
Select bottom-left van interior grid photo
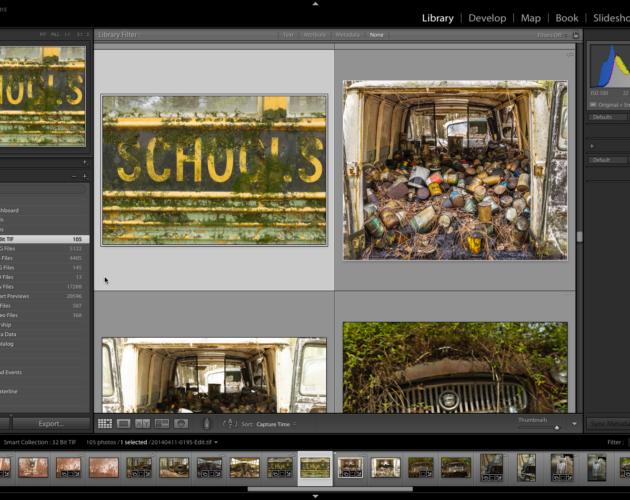[214, 375]
